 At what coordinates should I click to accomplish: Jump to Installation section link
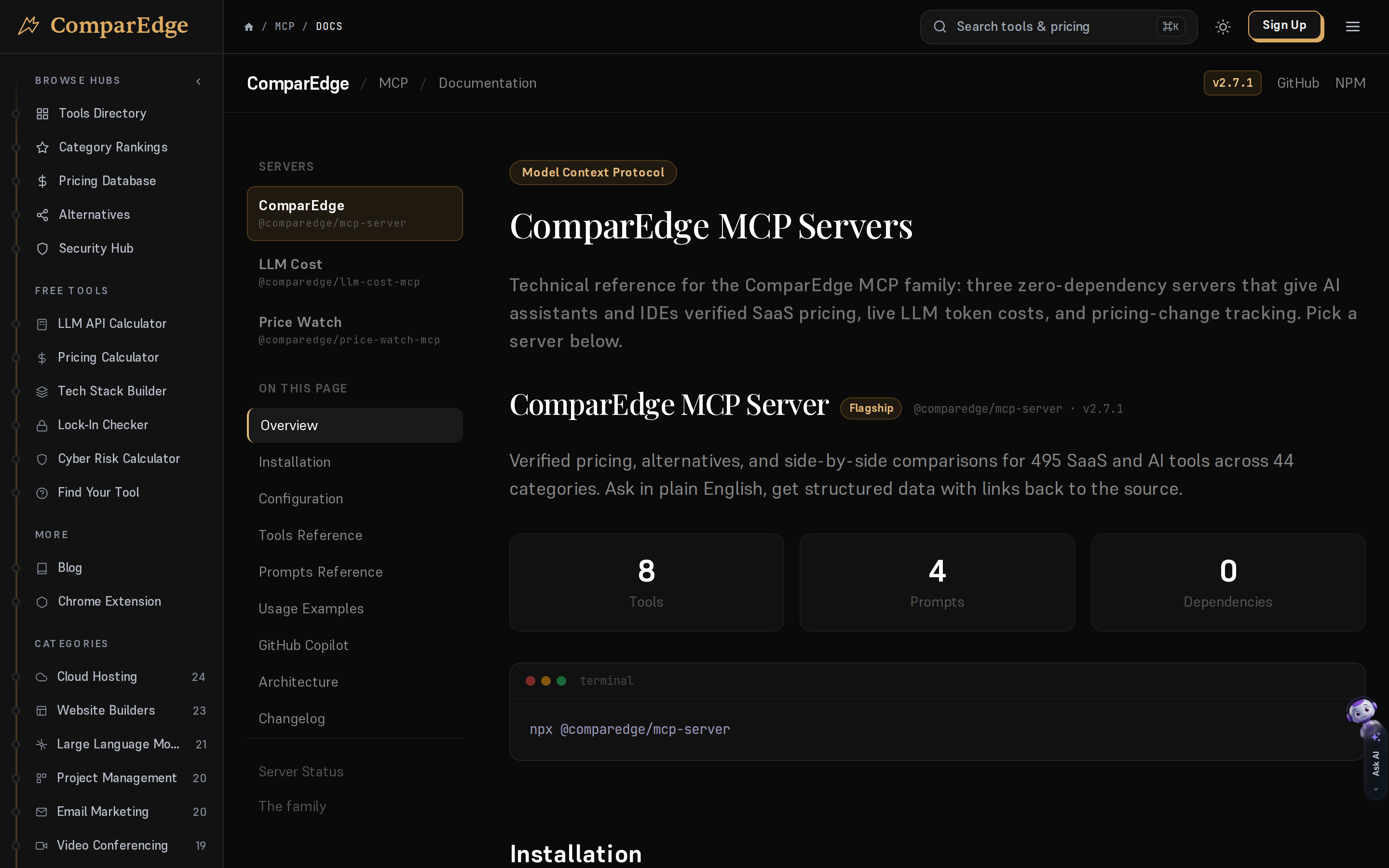tap(295, 462)
